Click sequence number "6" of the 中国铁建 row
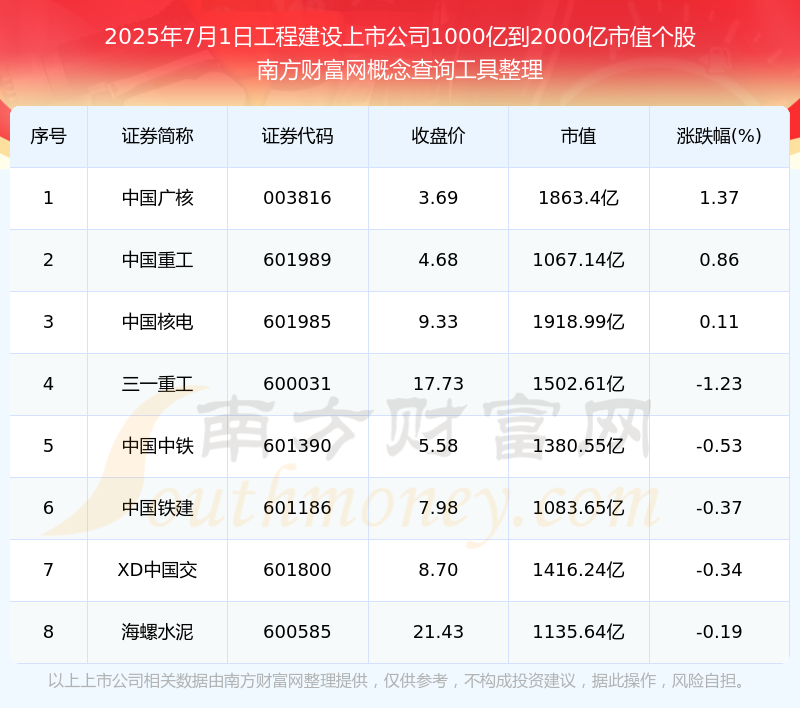The width and height of the screenshot is (800, 708). [x=48, y=508]
